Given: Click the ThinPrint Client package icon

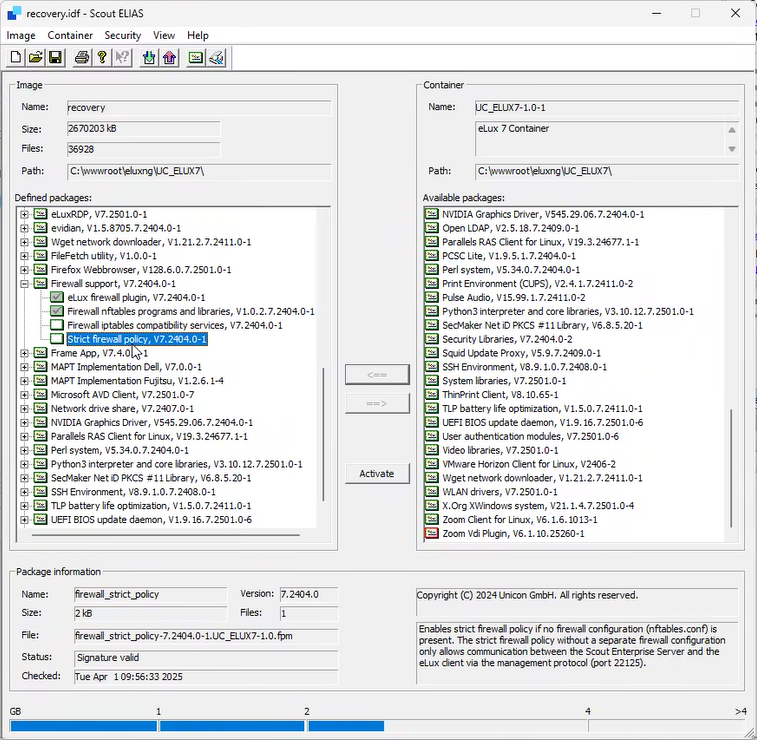Looking at the screenshot, I should click(x=431, y=394).
